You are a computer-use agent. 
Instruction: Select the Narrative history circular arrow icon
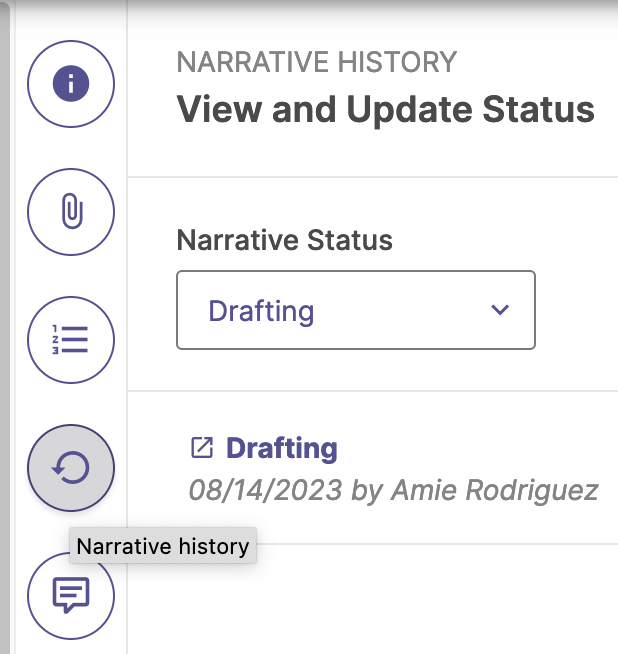pos(71,468)
